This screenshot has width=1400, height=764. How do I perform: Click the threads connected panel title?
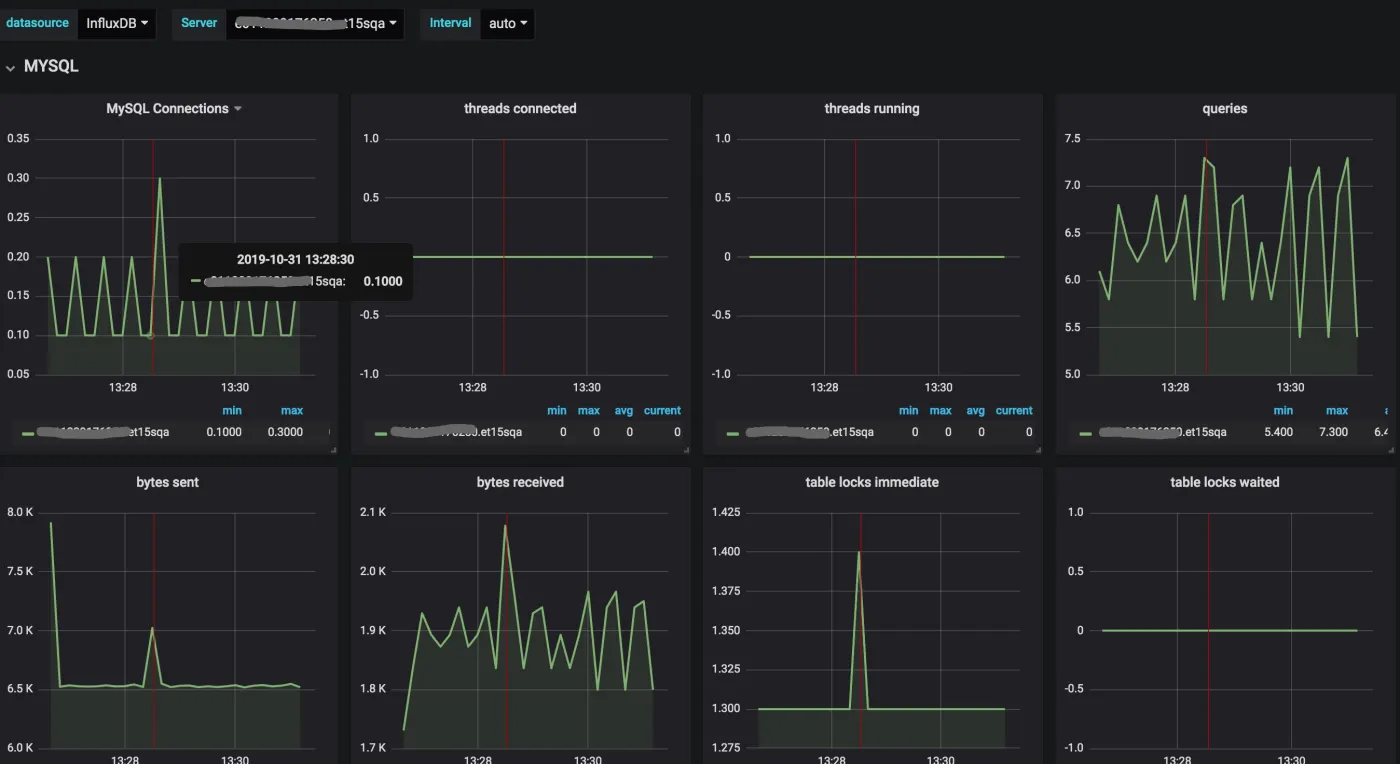(520, 108)
